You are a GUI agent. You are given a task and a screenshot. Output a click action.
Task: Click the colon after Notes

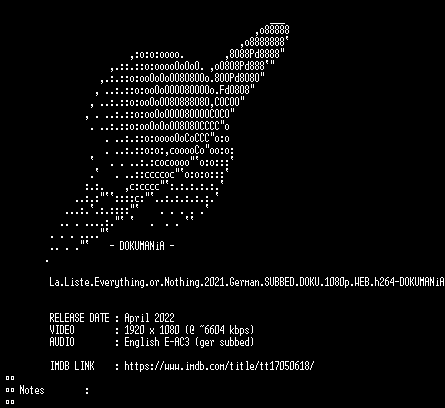point(87,390)
